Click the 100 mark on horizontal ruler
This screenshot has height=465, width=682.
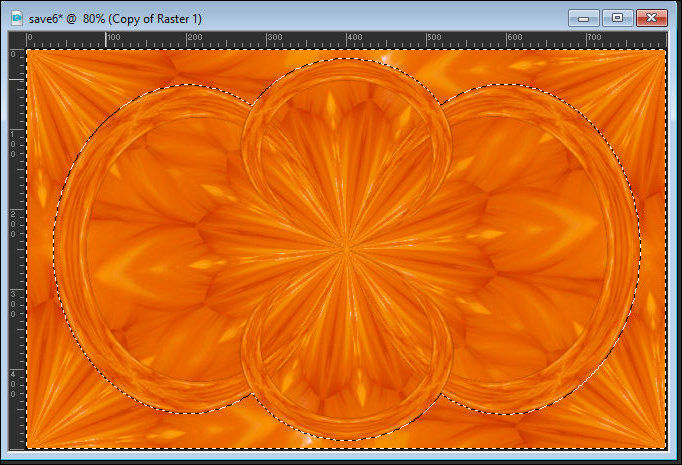click(108, 39)
